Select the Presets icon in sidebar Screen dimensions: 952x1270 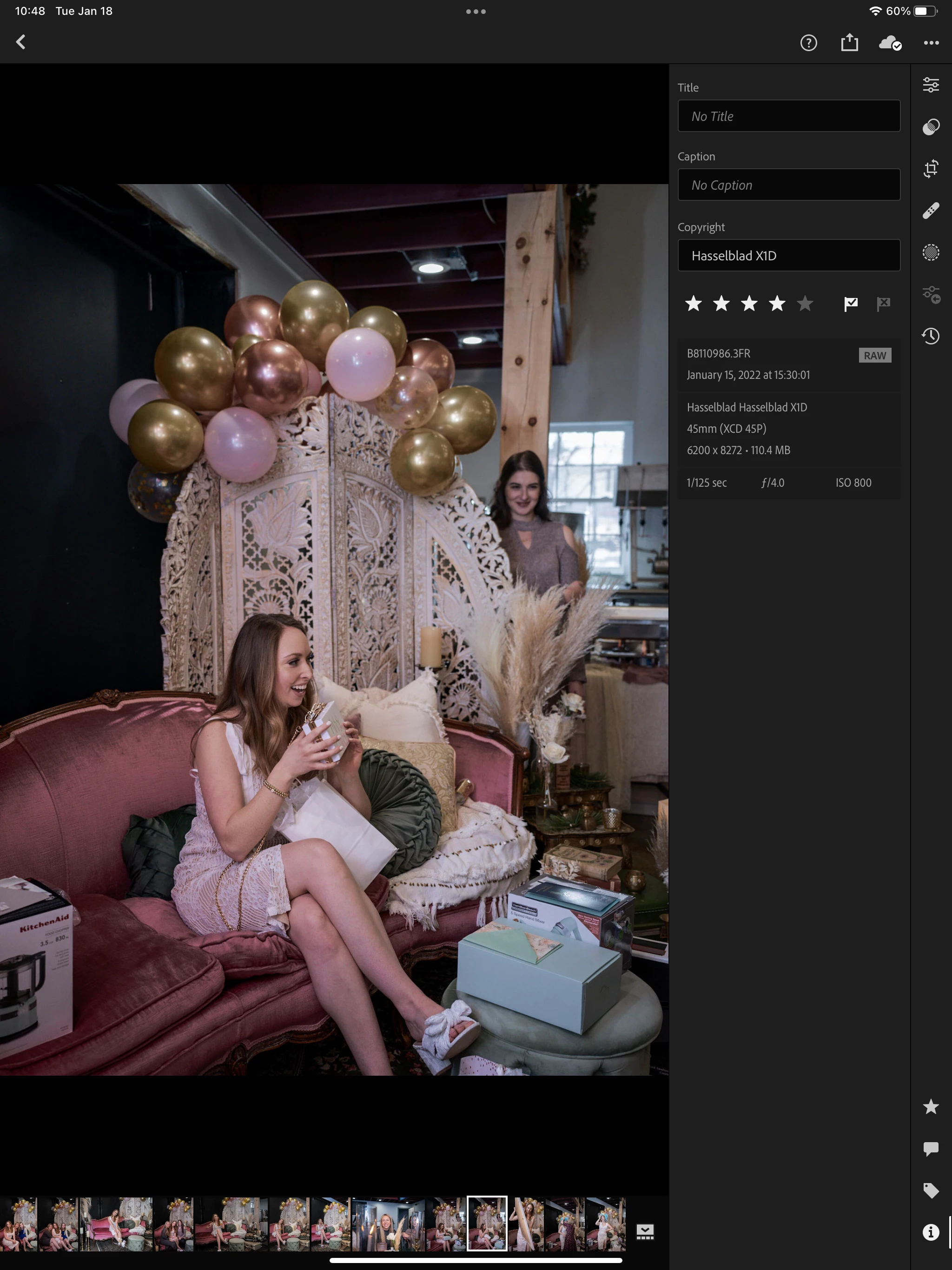coord(931,127)
